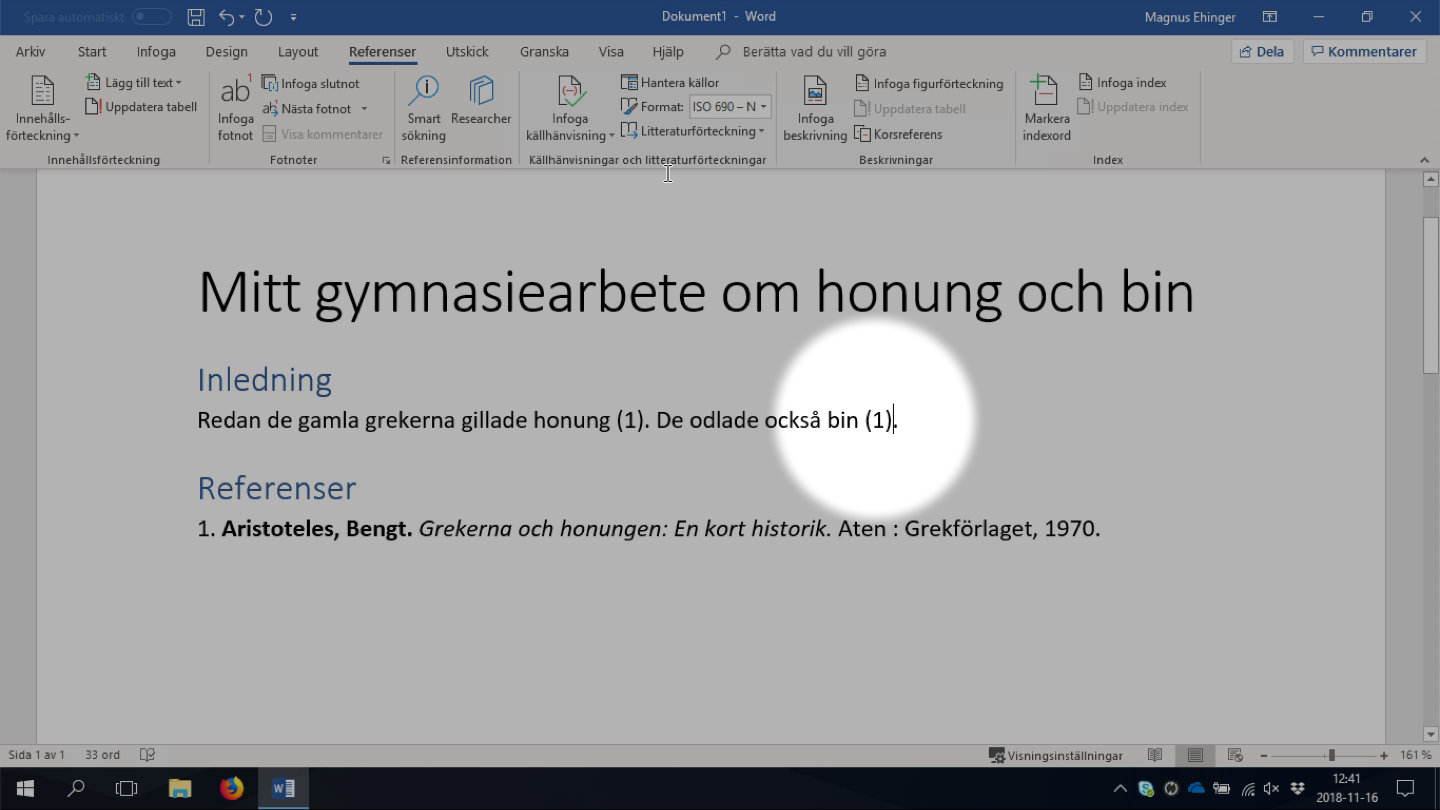Click Infoga slutnot in Fotnoter group
The width and height of the screenshot is (1440, 810).
pyautogui.click(x=311, y=84)
